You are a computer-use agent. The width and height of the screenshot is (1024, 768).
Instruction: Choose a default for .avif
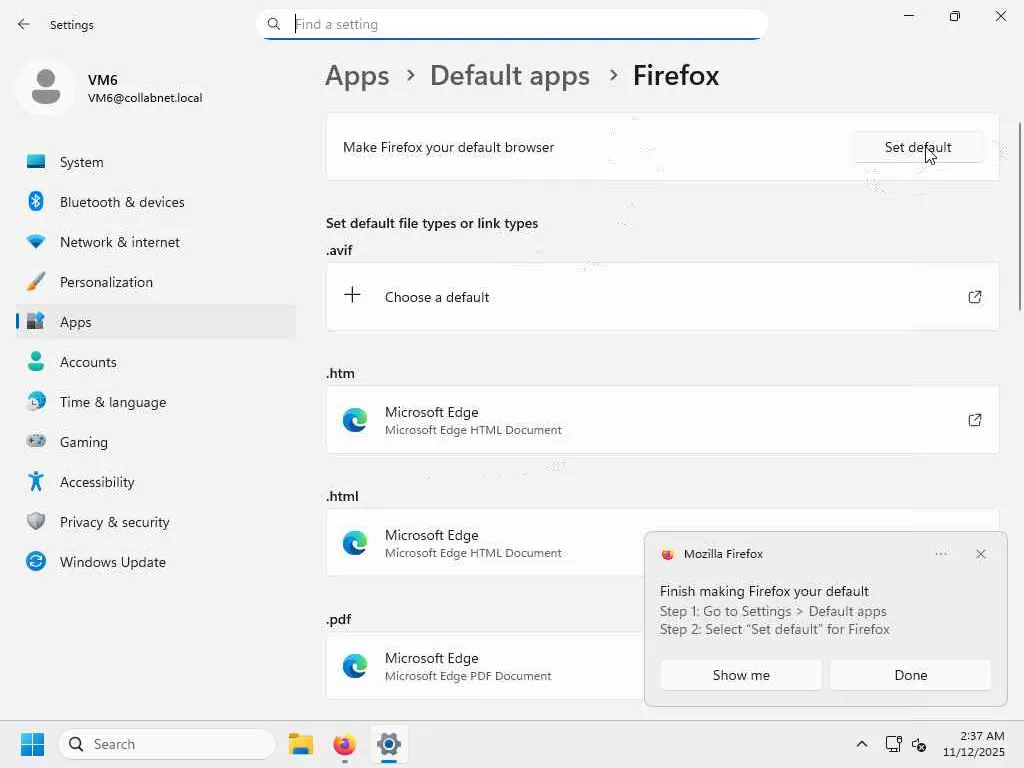pos(437,297)
